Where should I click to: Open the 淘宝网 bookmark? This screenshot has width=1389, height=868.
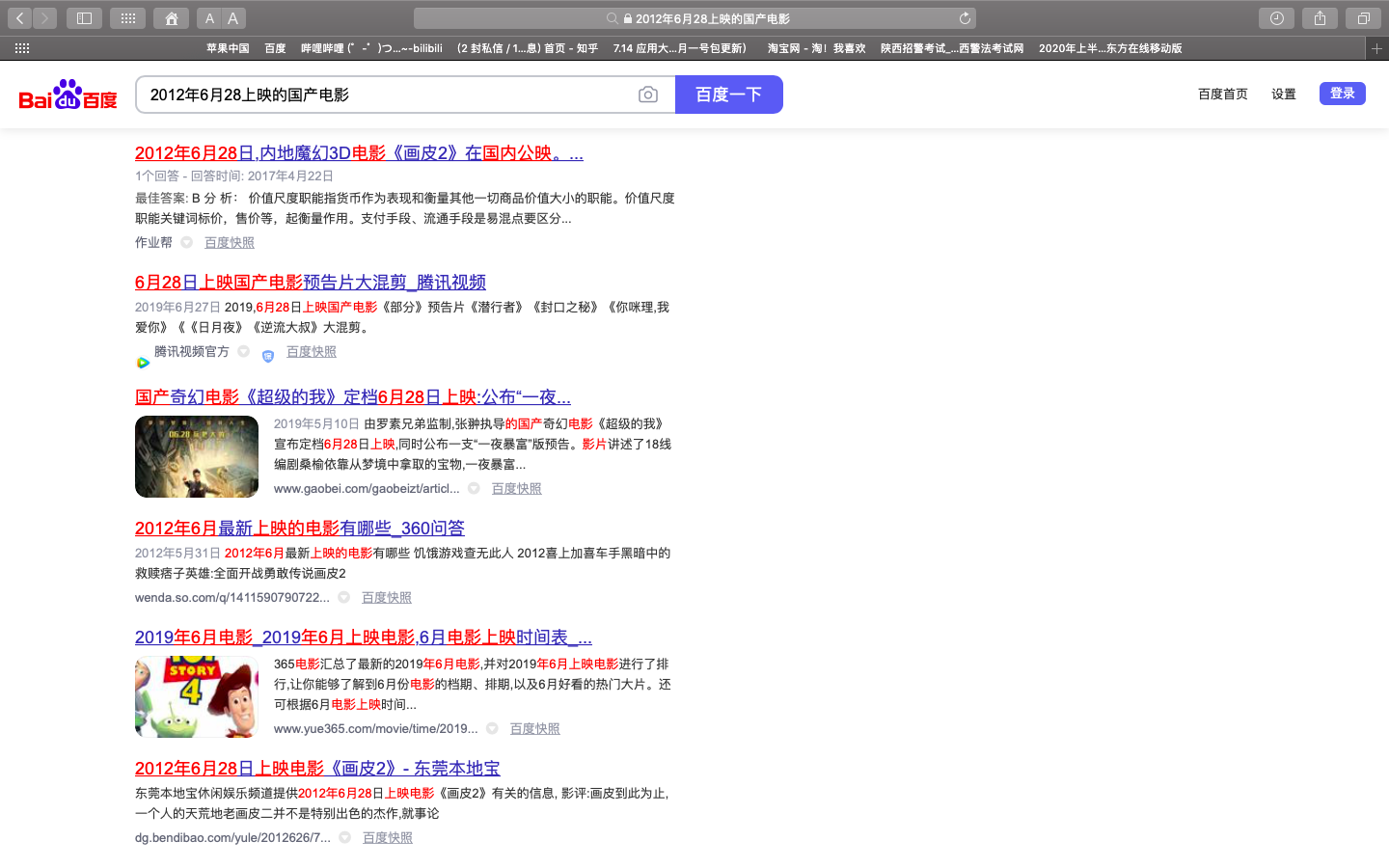(x=816, y=48)
